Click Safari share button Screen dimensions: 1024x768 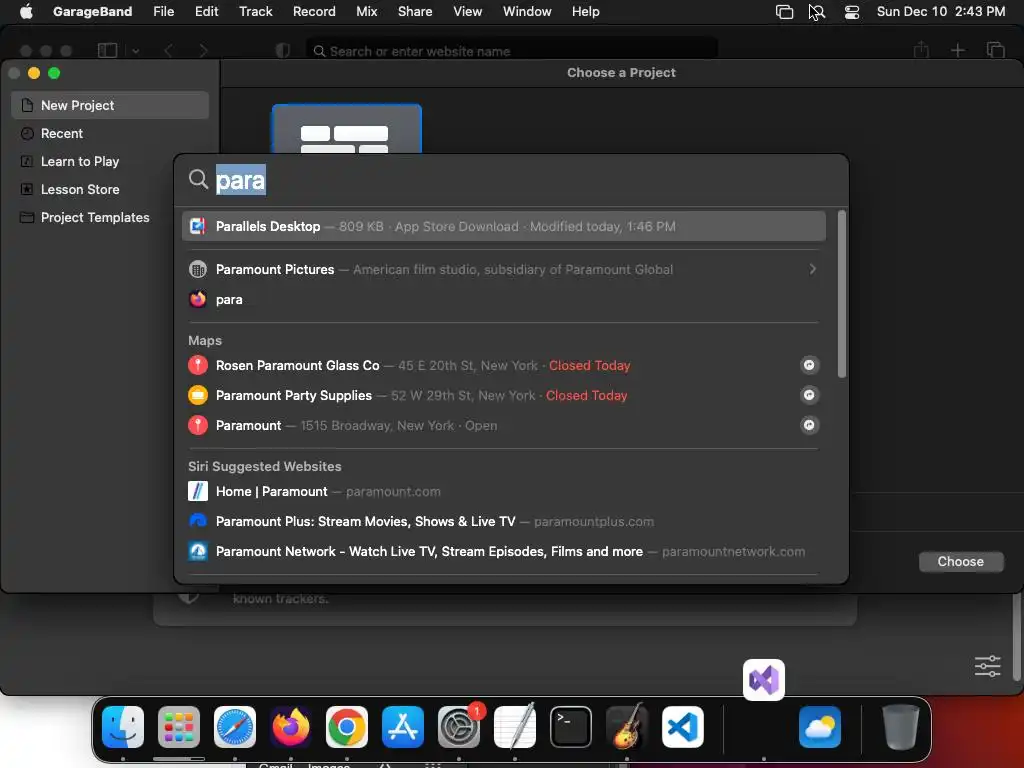[921, 50]
